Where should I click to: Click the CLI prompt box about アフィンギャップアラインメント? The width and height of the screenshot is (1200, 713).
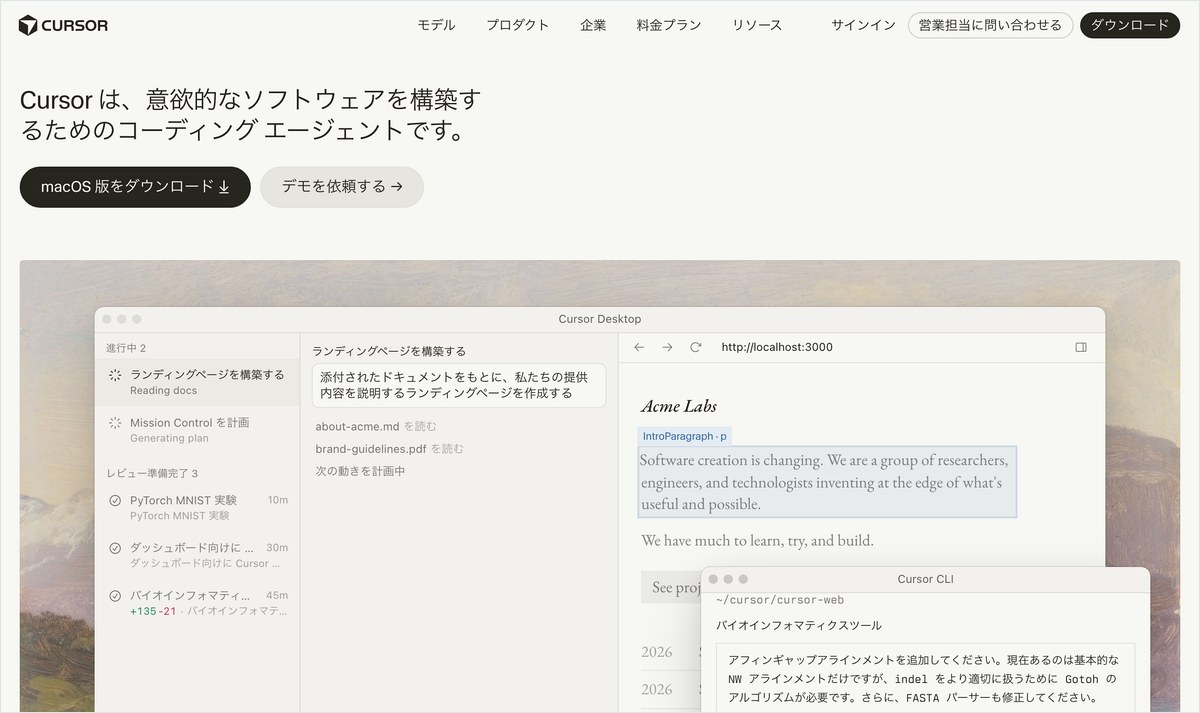click(x=925, y=677)
